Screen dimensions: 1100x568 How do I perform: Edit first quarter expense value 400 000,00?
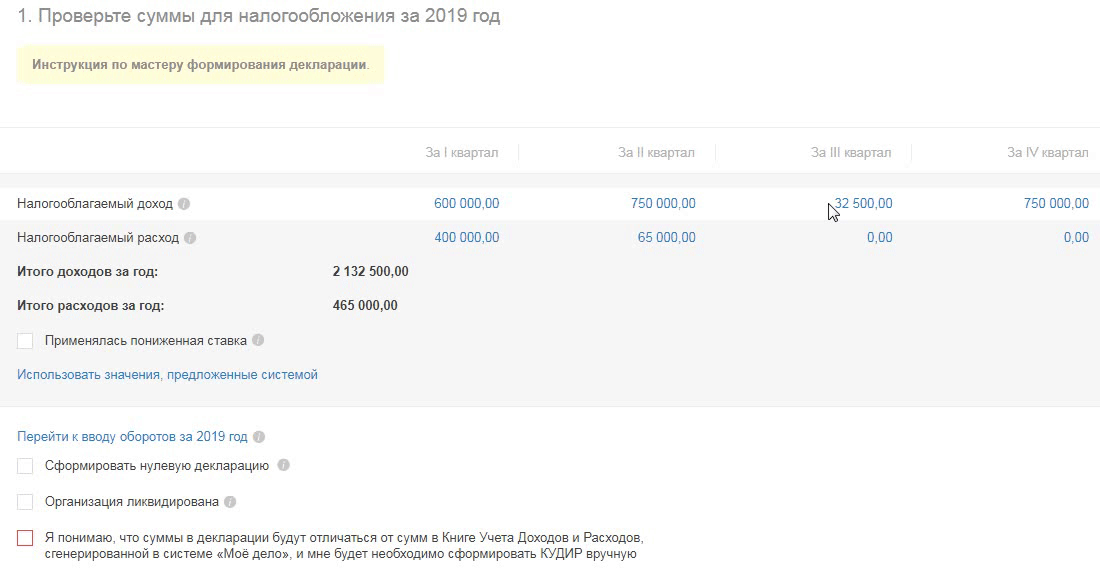466,238
